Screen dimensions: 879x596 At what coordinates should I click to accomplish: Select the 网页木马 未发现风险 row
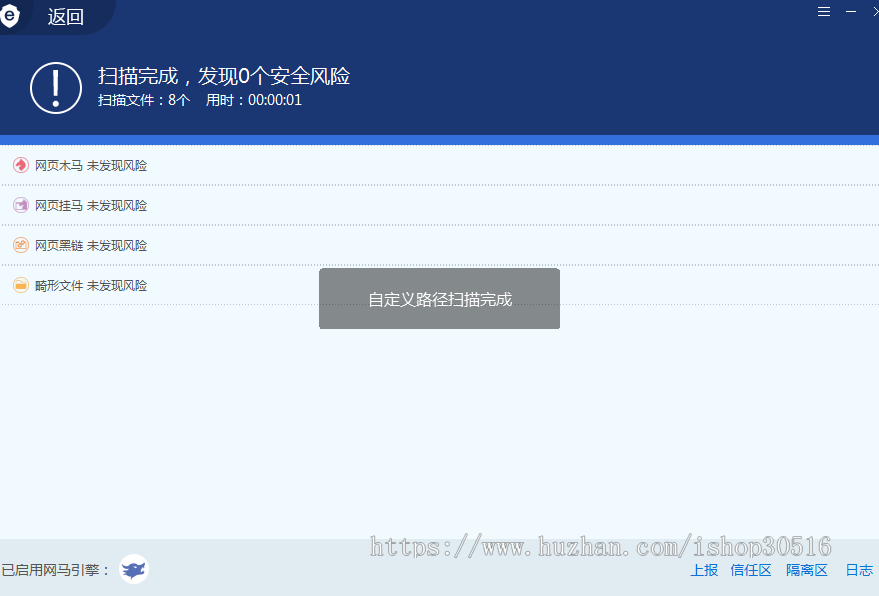pyautogui.click(x=440, y=165)
